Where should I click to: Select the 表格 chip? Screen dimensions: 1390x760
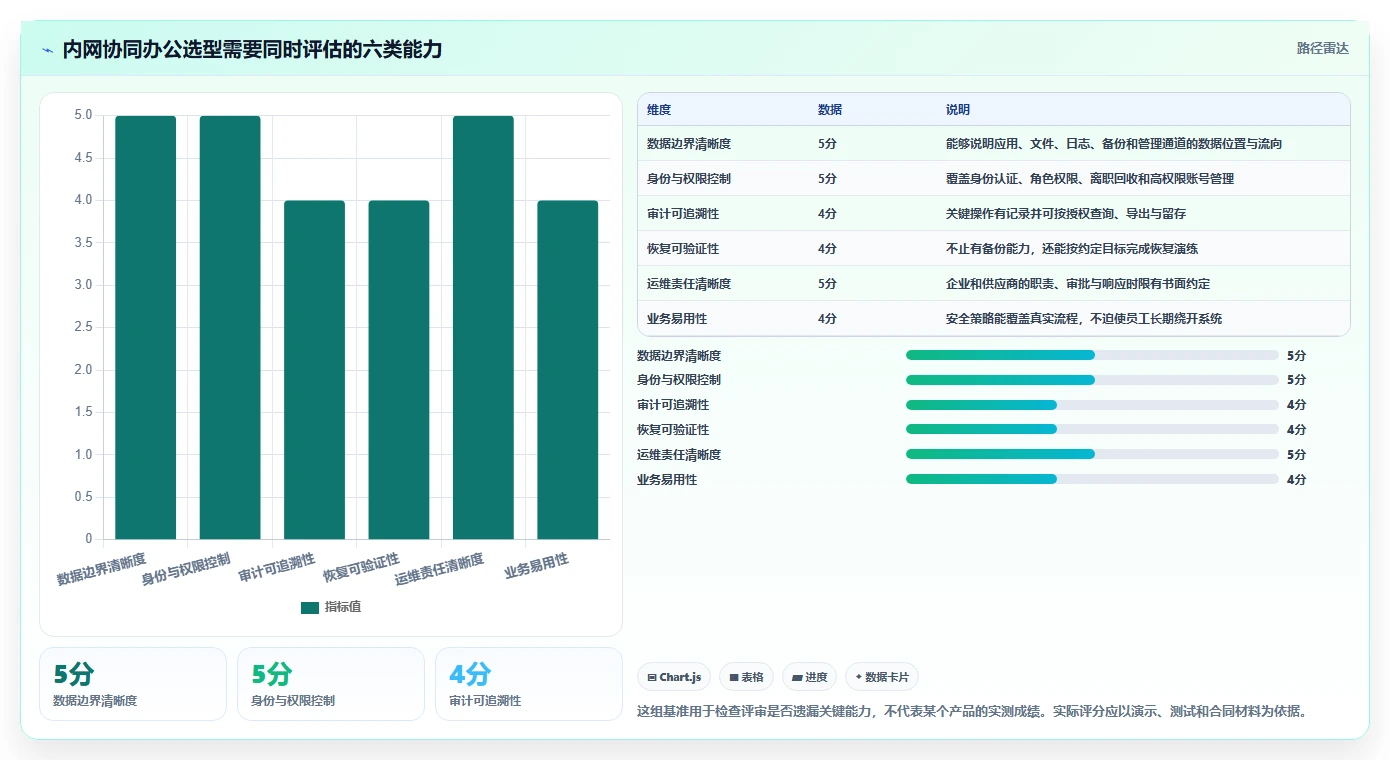746,677
